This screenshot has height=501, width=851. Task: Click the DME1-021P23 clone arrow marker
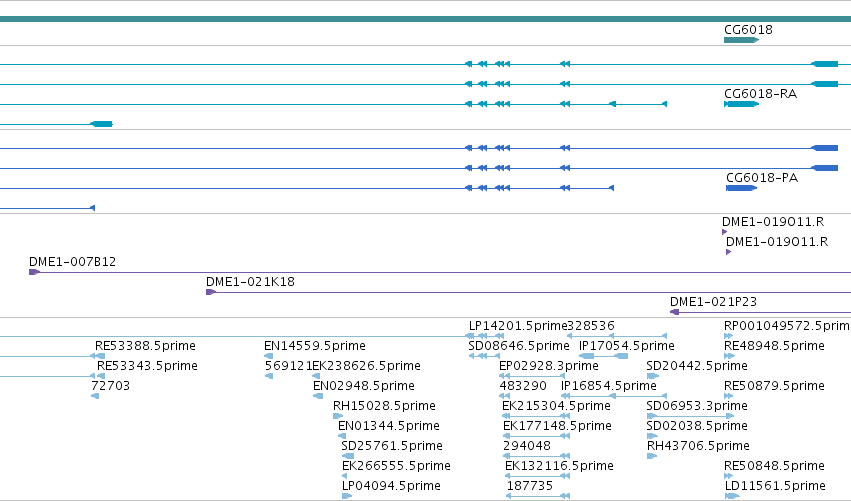point(675,312)
